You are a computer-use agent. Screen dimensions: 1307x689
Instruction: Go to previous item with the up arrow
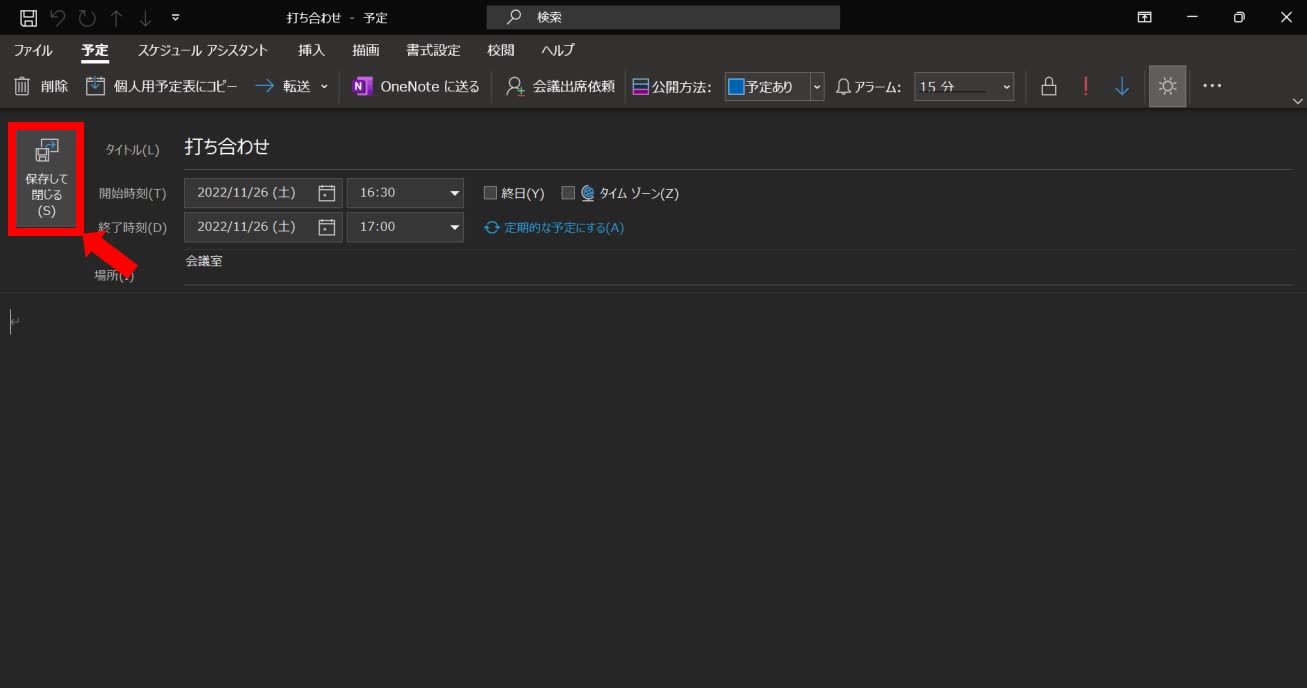point(116,17)
